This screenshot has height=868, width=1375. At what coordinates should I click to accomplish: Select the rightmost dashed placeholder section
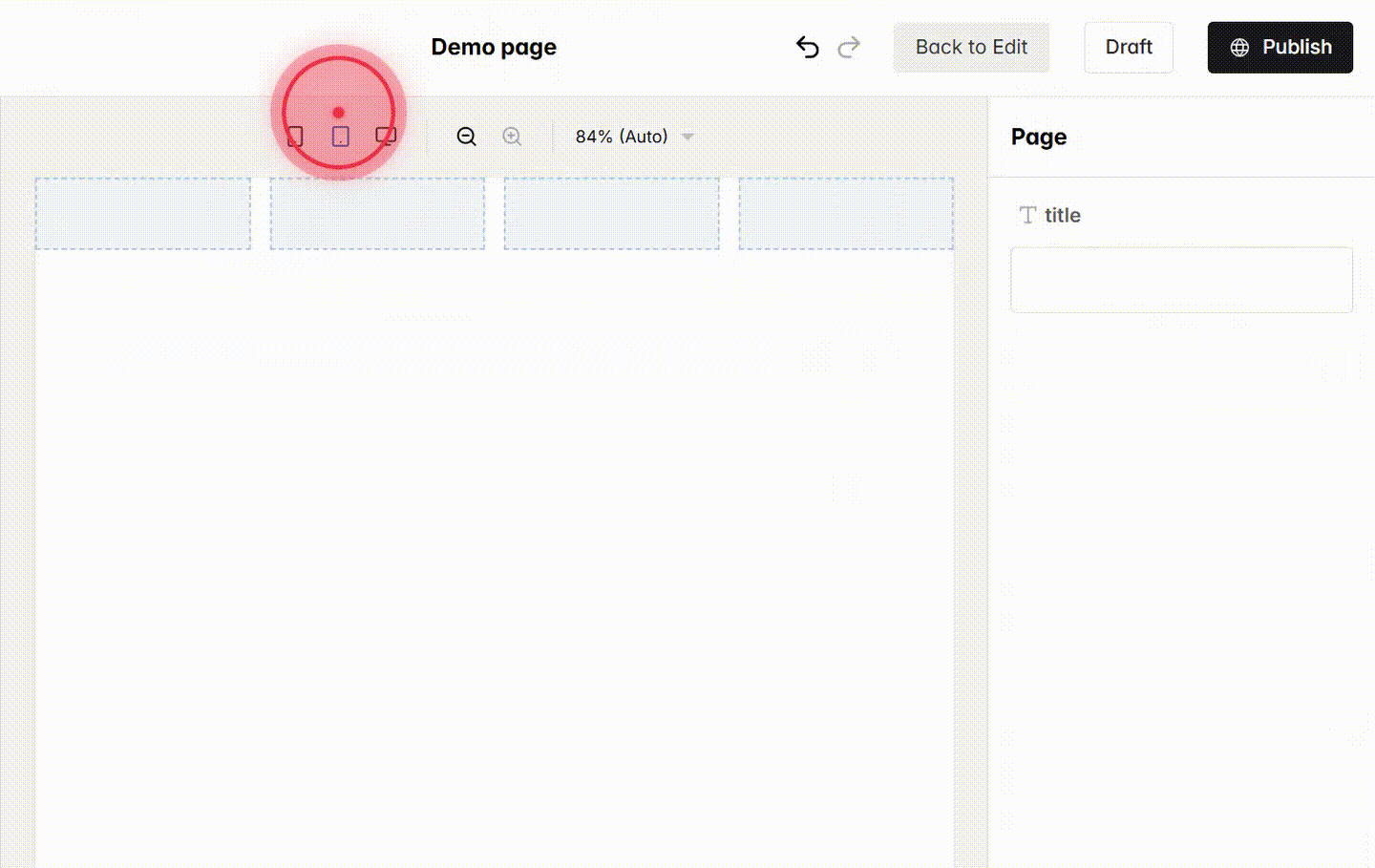click(846, 212)
